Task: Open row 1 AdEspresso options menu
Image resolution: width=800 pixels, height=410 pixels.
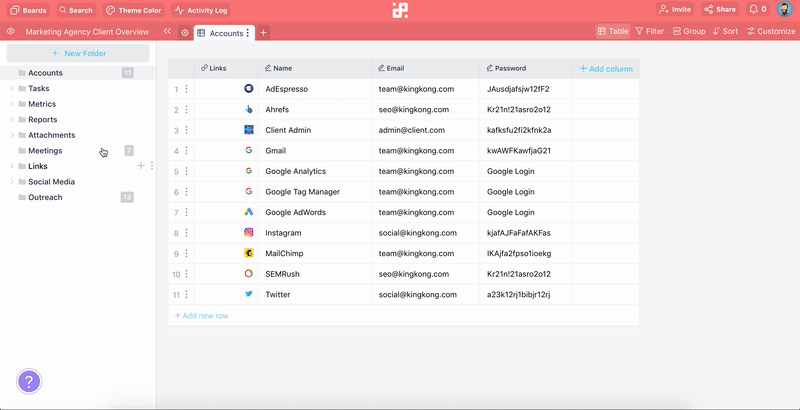Action: tap(186, 89)
